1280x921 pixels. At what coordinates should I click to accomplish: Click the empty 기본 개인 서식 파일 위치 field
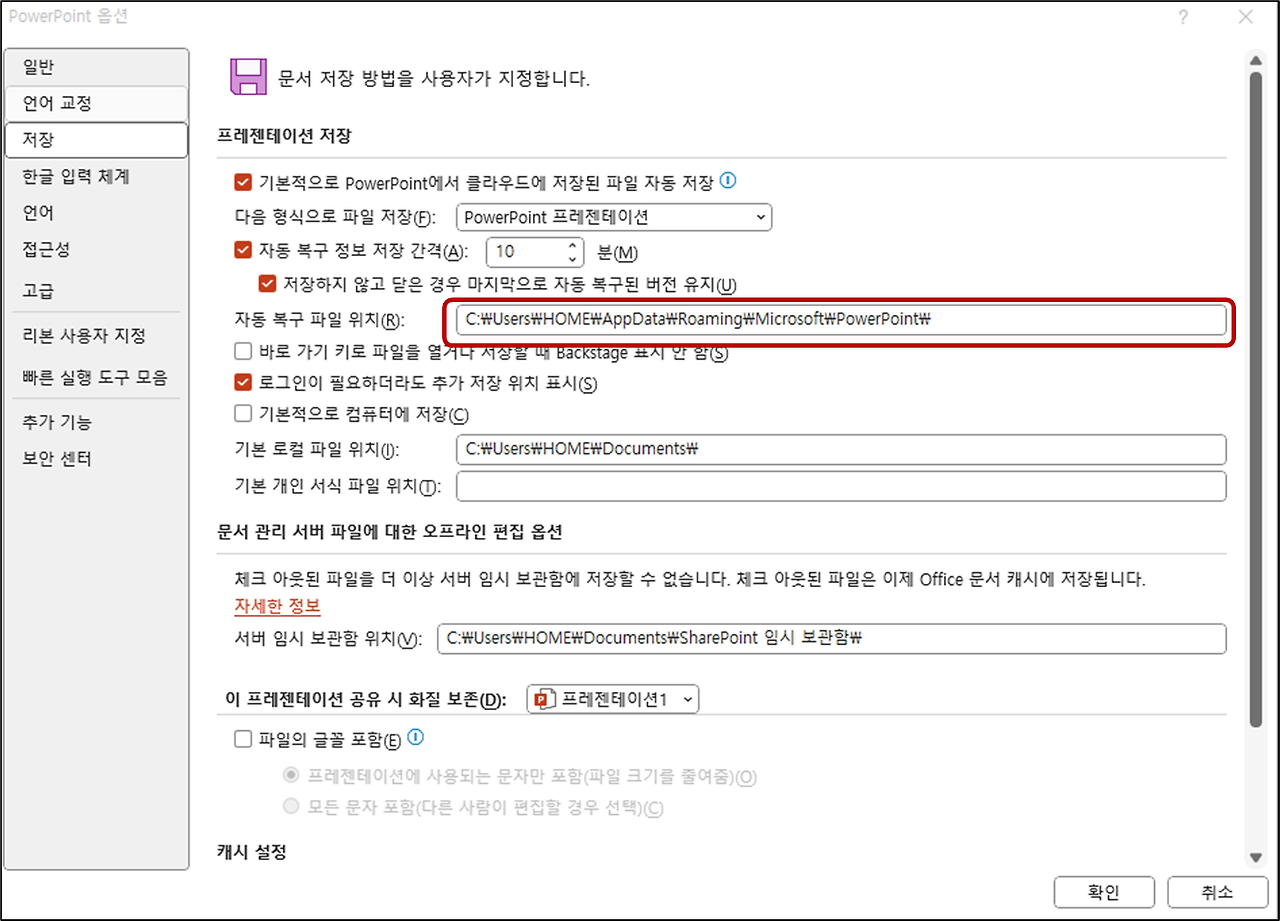841,486
